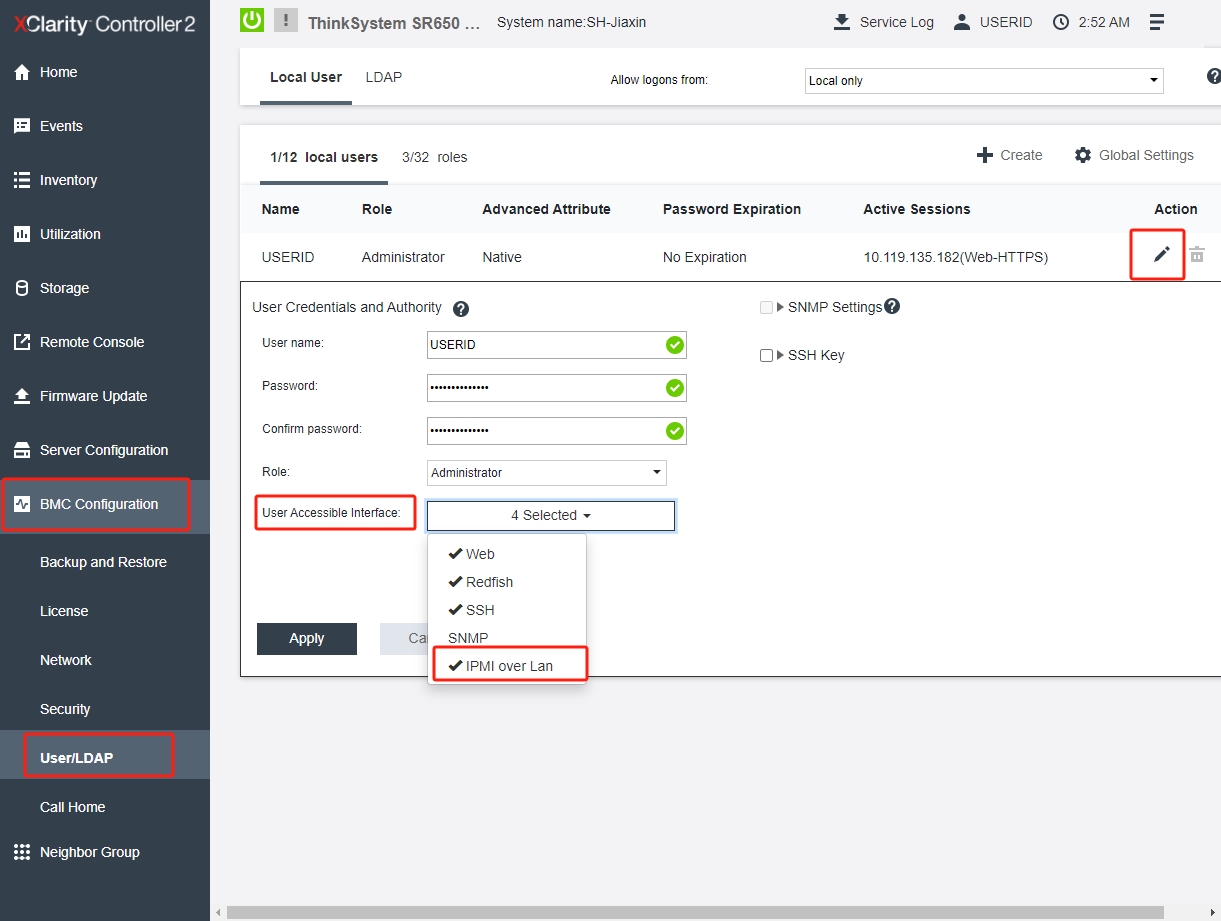Click the green power status icon
Image resolution: width=1221 pixels, height=921 pixels.
[253, 20]
